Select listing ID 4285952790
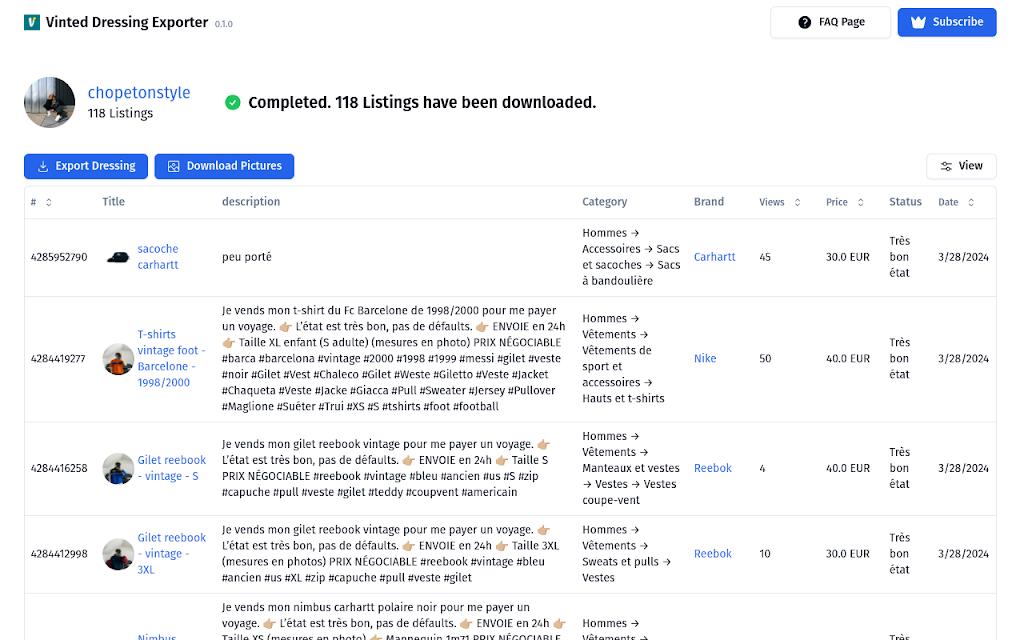 [x=59, y=257]
